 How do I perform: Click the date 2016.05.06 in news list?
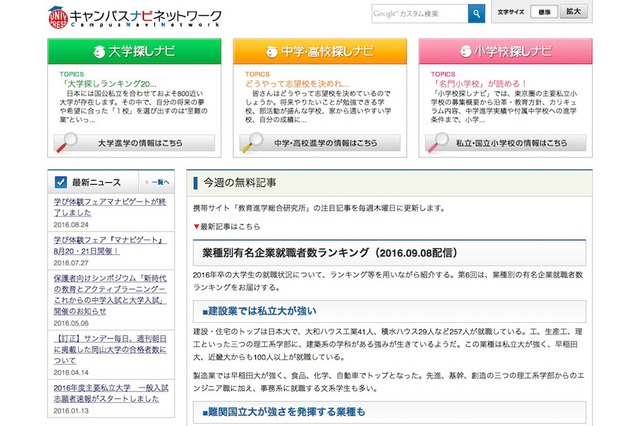[71, 324]
